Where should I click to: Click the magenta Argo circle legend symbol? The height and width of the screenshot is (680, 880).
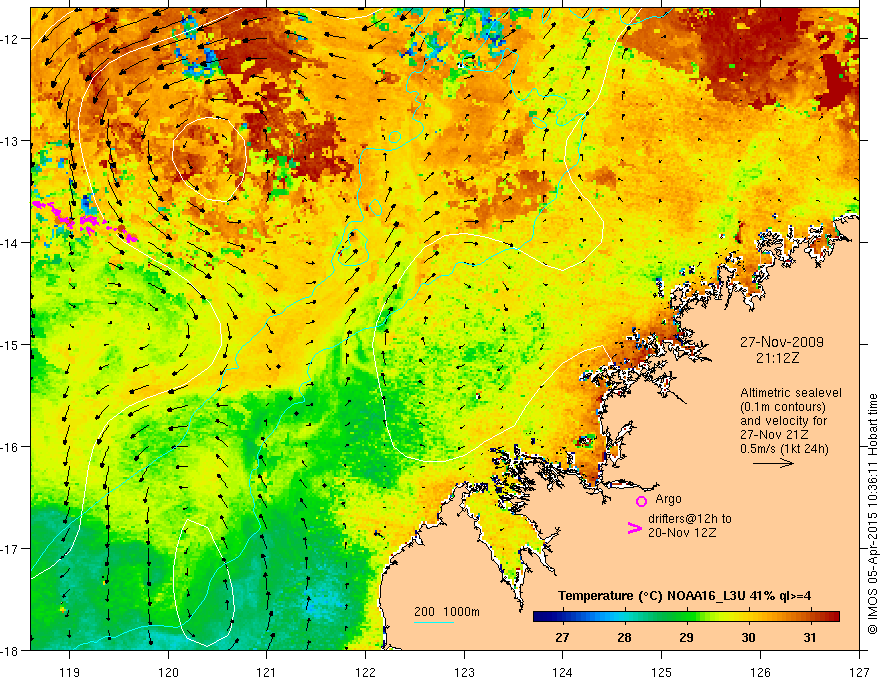[641, 501]
